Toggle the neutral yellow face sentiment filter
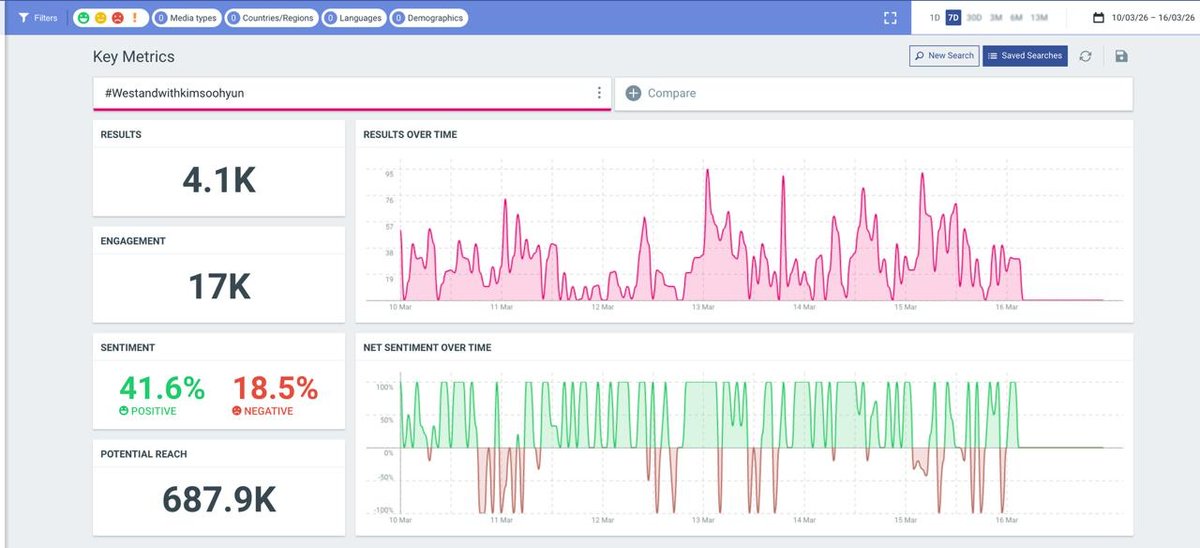This screenshot has width=1200, height=548. (x=101, y=18)
